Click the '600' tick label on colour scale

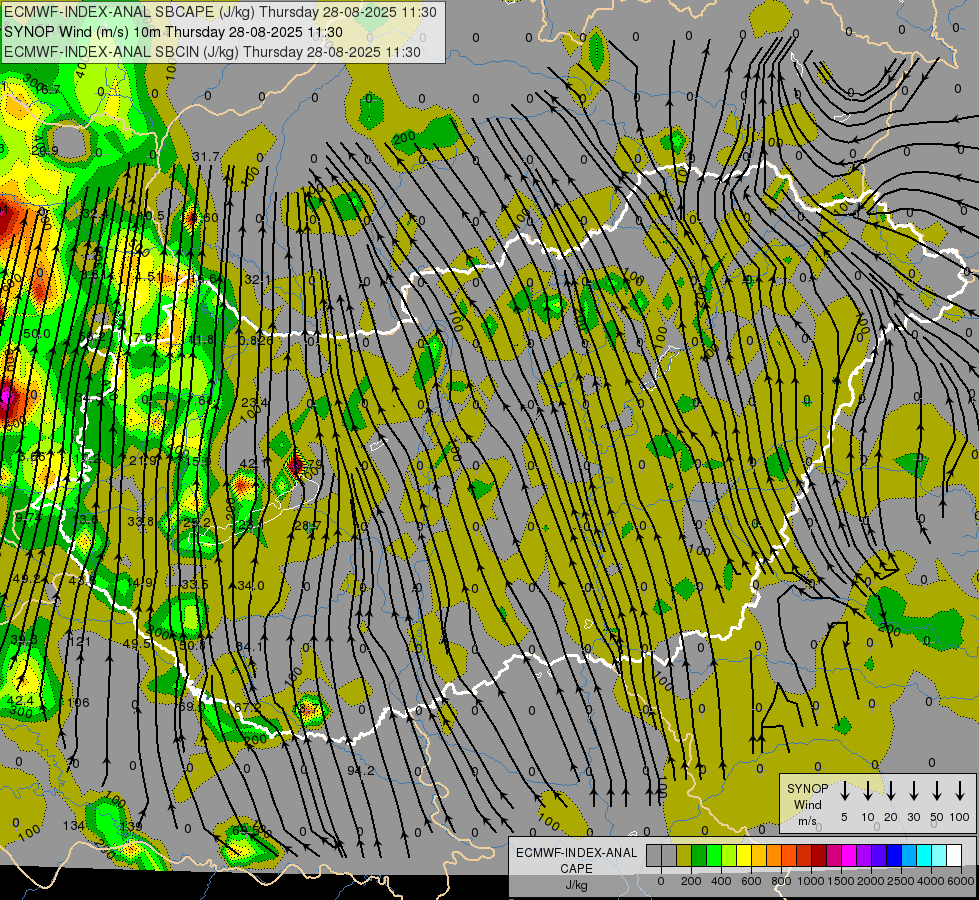(751, 881)
